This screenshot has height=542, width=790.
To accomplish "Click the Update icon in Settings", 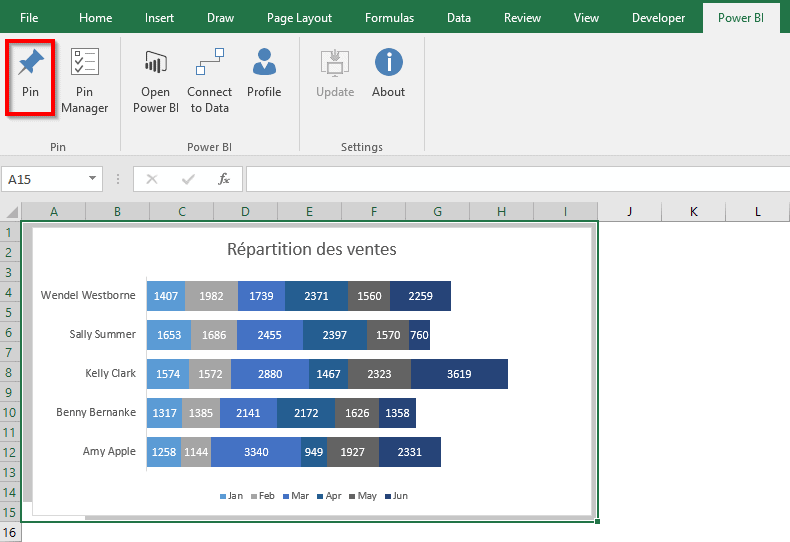I will pos(335,65).
